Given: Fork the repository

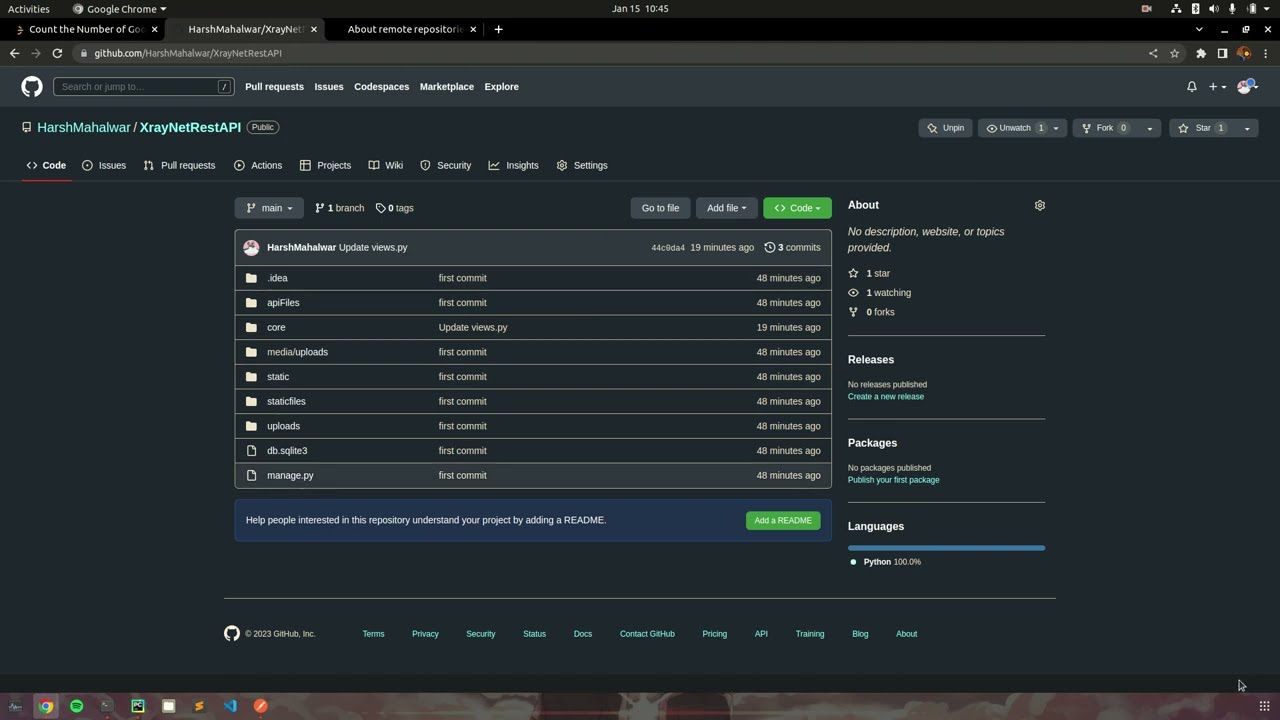Looking at the screenshot, I should click(1104, 128).
